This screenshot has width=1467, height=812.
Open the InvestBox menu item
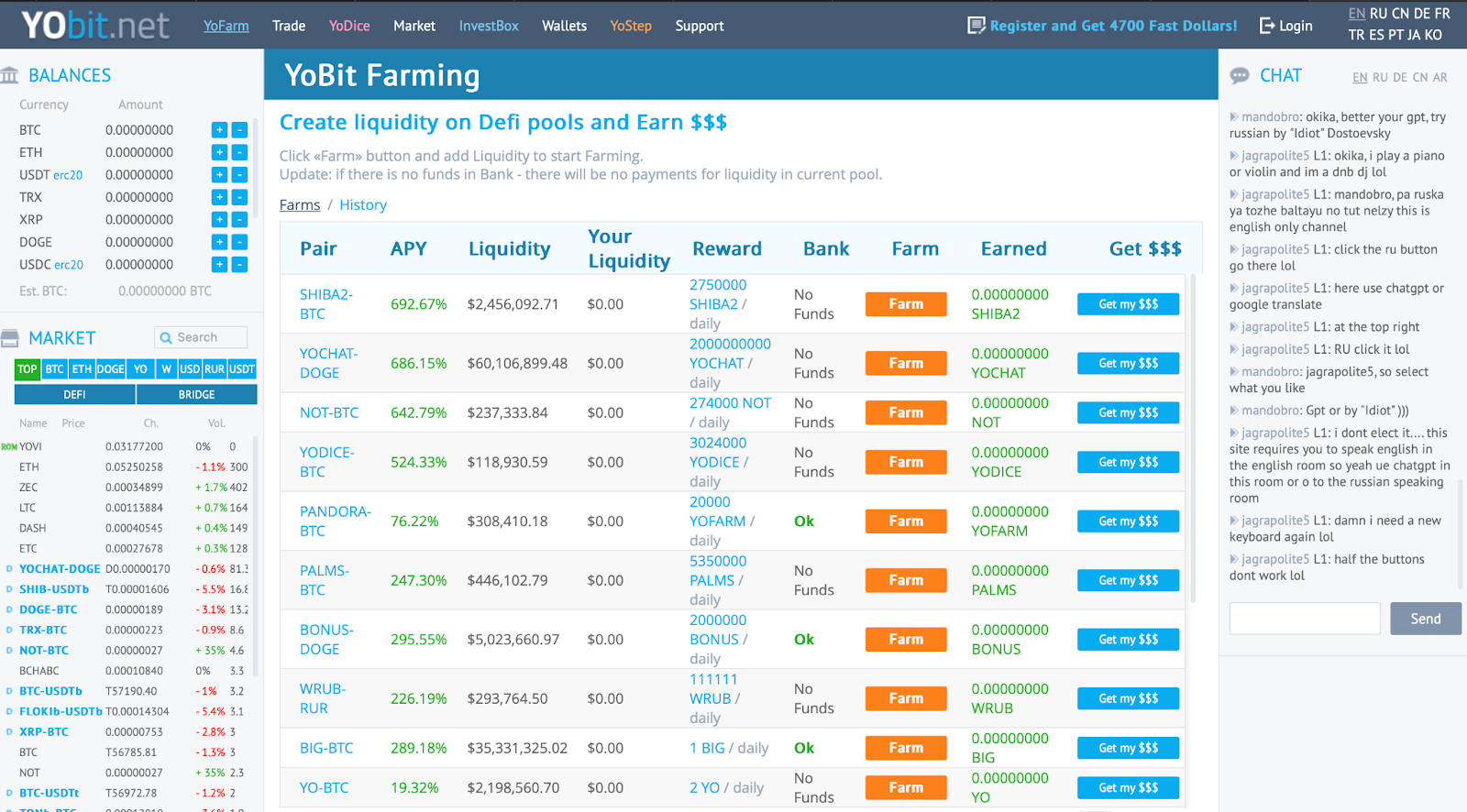(489, 26)
